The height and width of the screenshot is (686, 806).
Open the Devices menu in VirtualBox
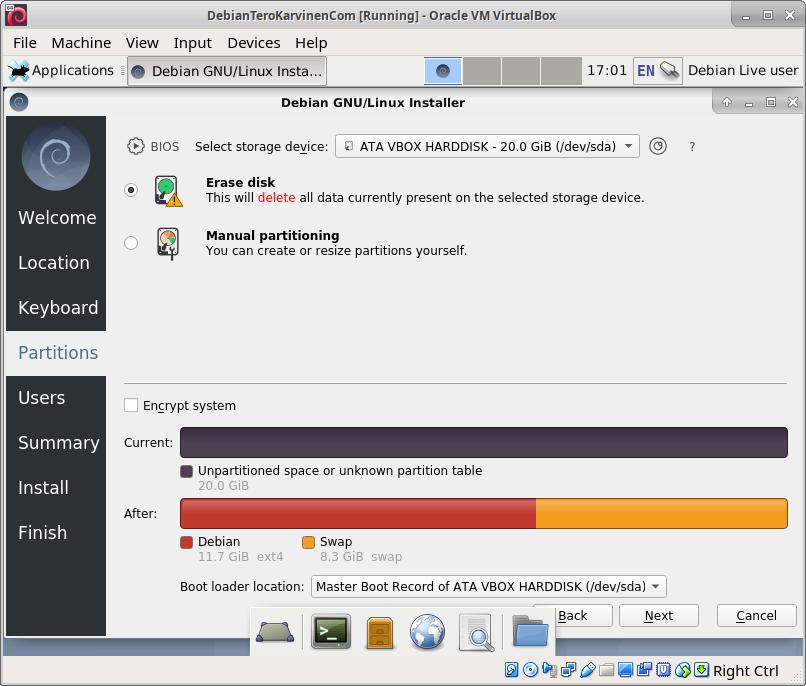[x=253, y=43]
